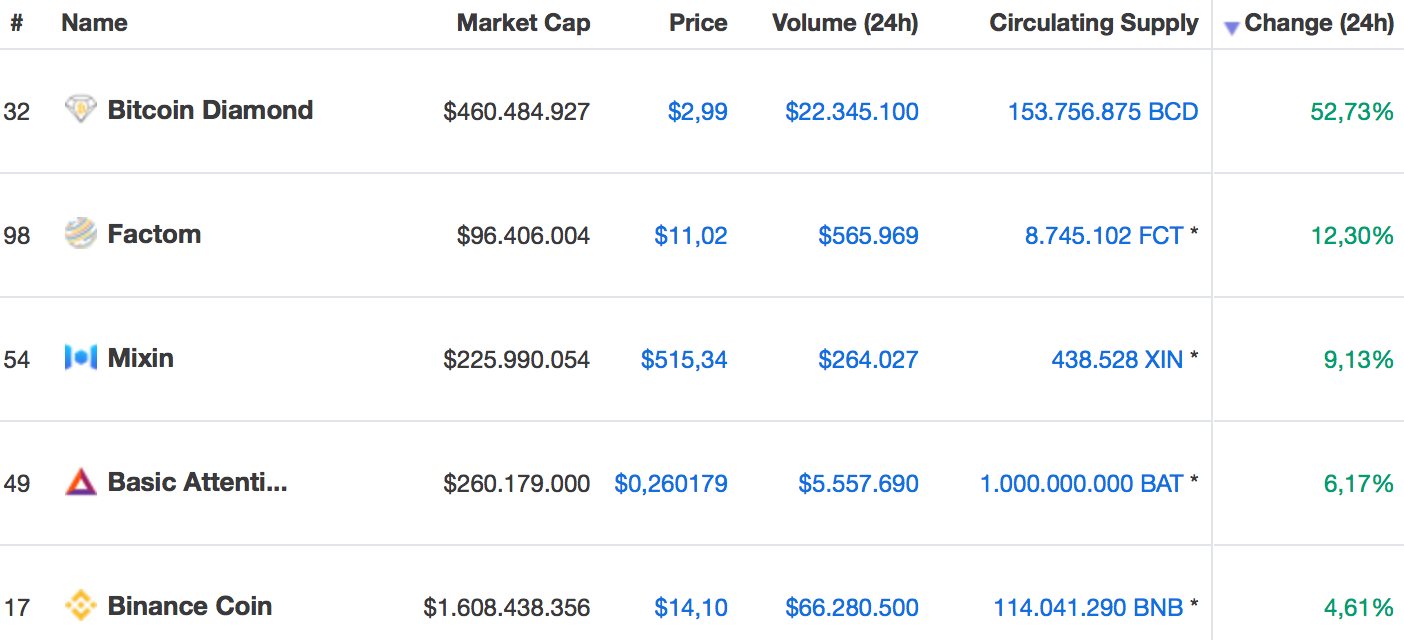This screenshot has width=1404, height=640.
Task: Sort coins by Name header
Action: pos(94,23)
